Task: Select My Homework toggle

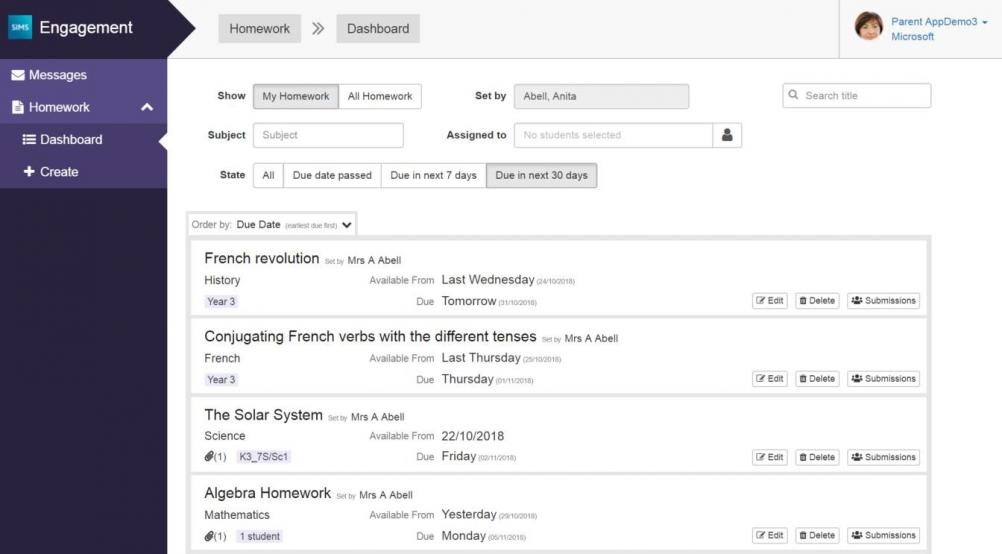Action: pos(296,96)
